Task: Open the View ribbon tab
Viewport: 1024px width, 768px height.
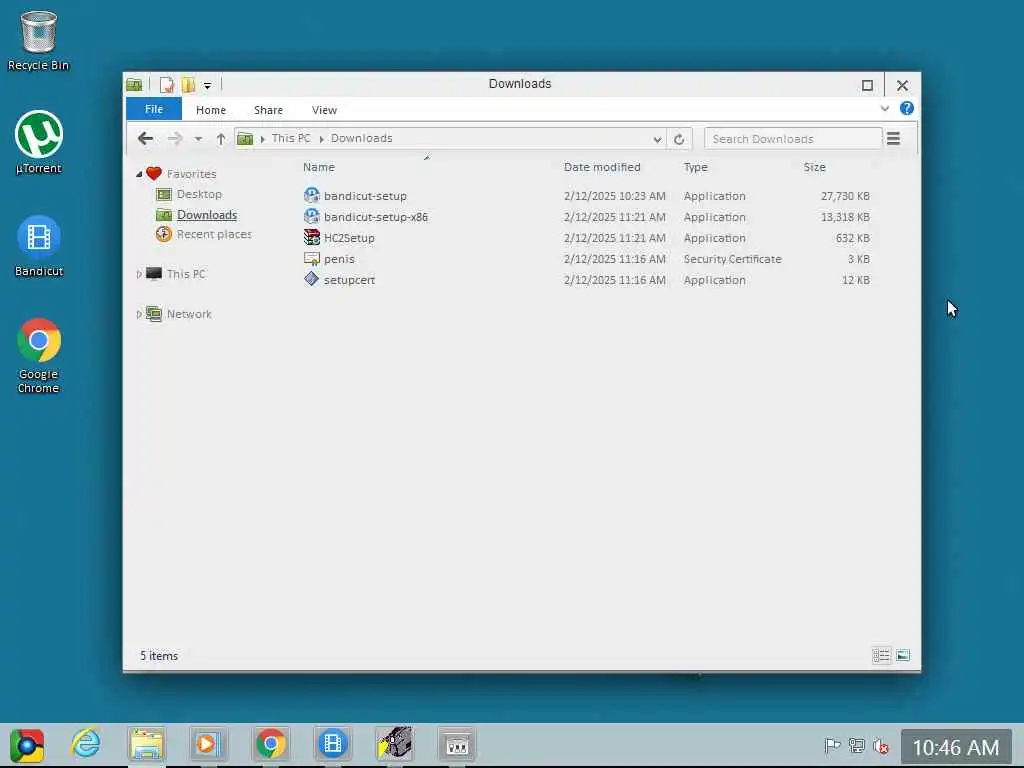Action: point(324,110)
